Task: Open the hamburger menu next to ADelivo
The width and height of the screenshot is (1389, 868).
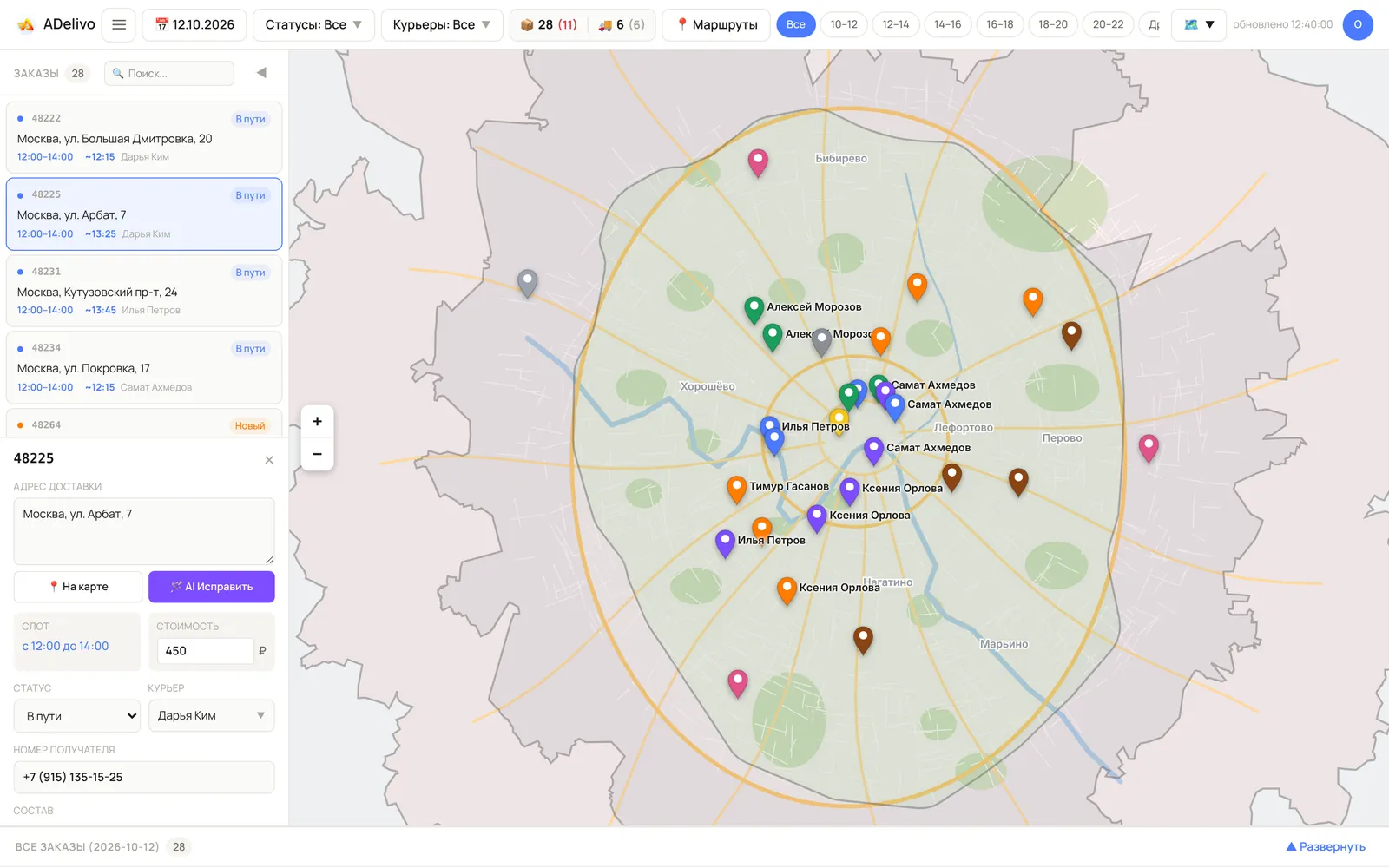Action: tap(119, 24)
